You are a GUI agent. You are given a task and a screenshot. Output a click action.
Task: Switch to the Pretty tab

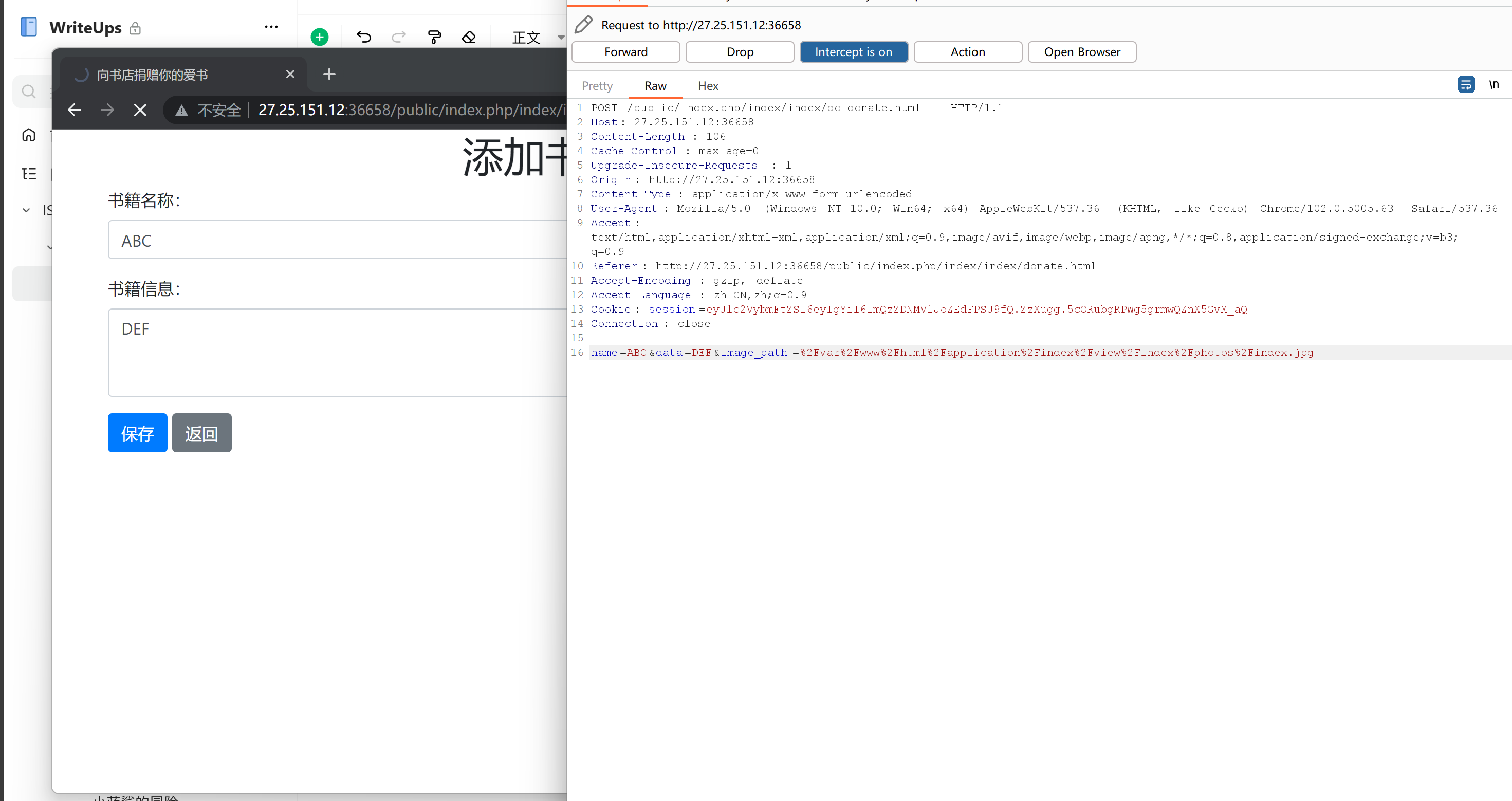[597, 86]
